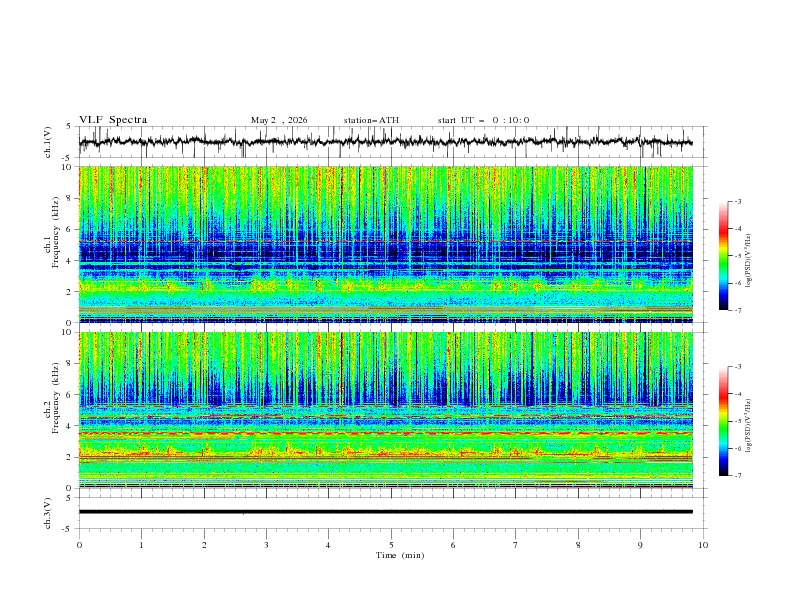Click the ch.2 Frequency (kHz) axis label

point(51,398)
